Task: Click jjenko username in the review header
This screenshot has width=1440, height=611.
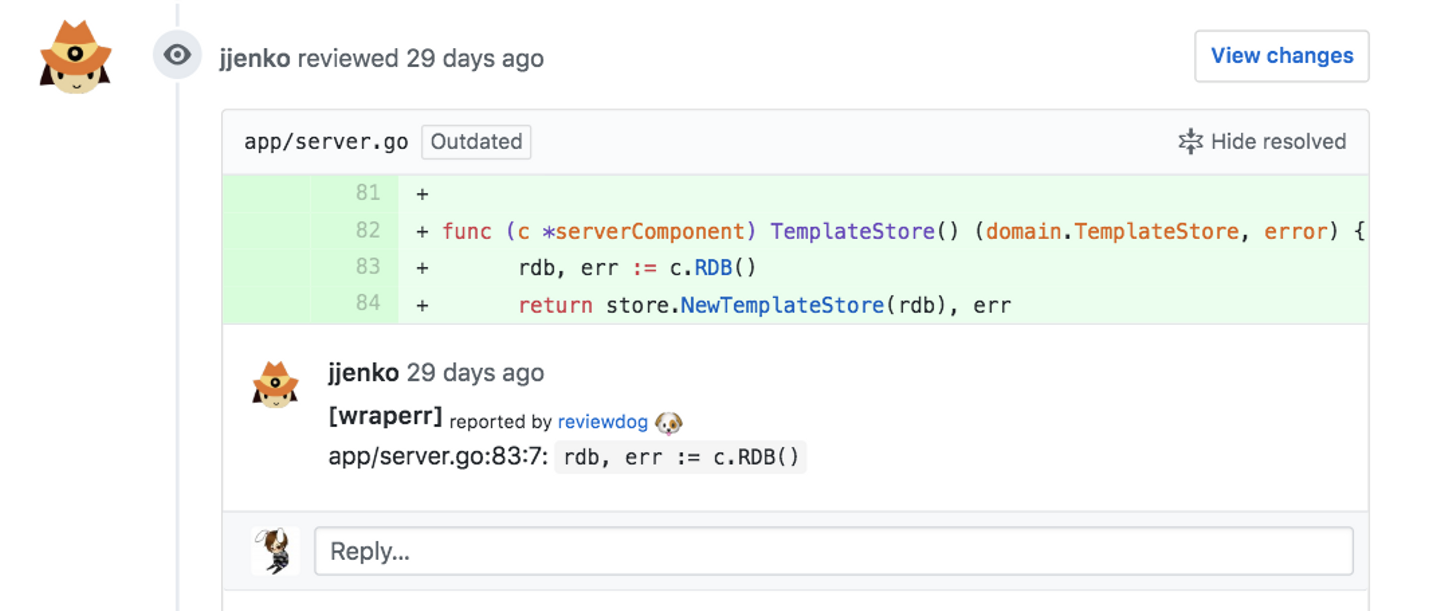Action: click(x=255, y=58)
